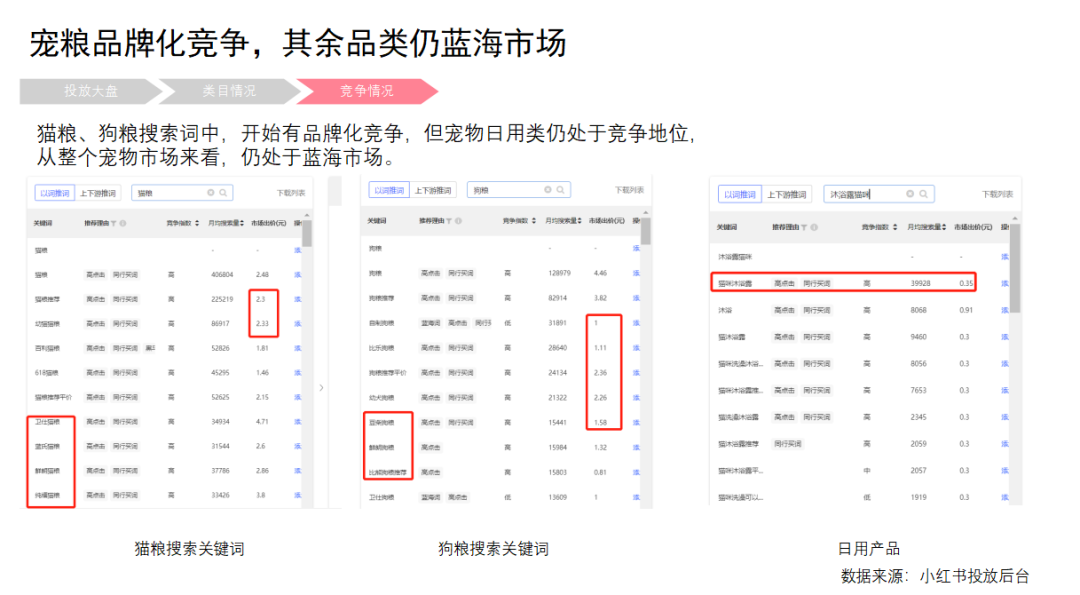Click the daily products table scrollbar thumb

tap(1015, 267)
